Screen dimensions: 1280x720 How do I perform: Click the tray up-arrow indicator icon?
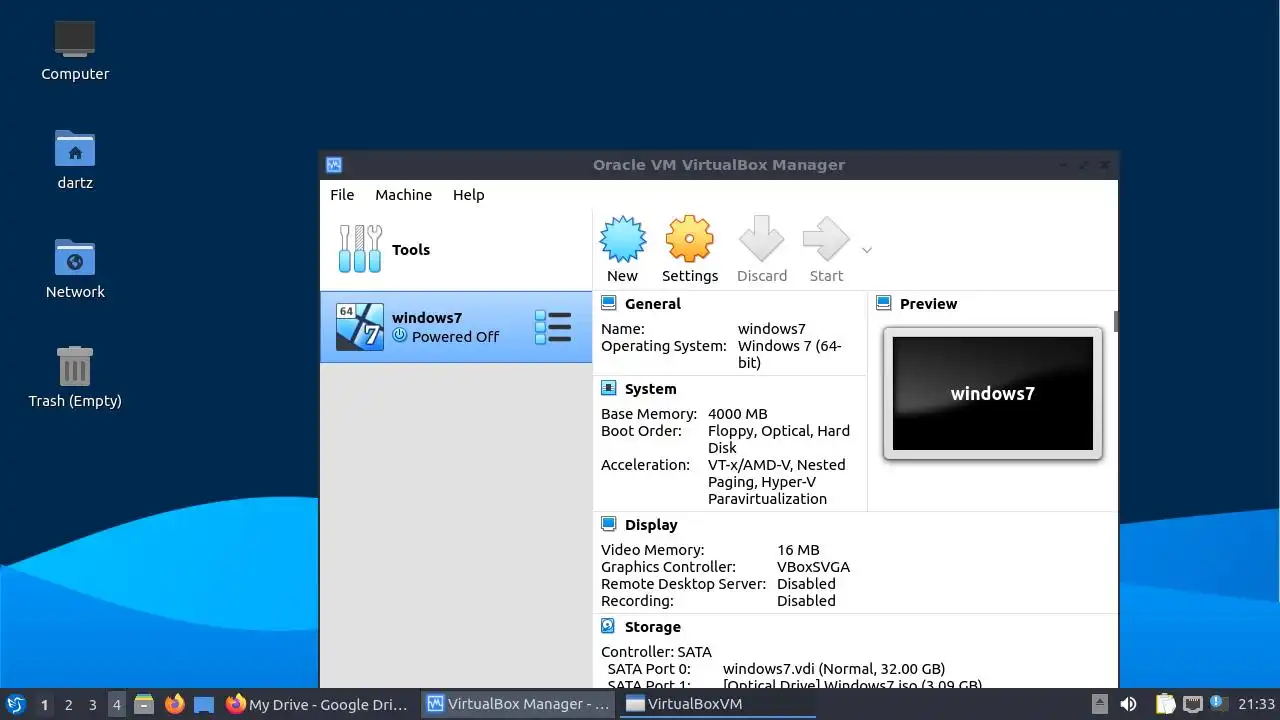(1099, 704)
